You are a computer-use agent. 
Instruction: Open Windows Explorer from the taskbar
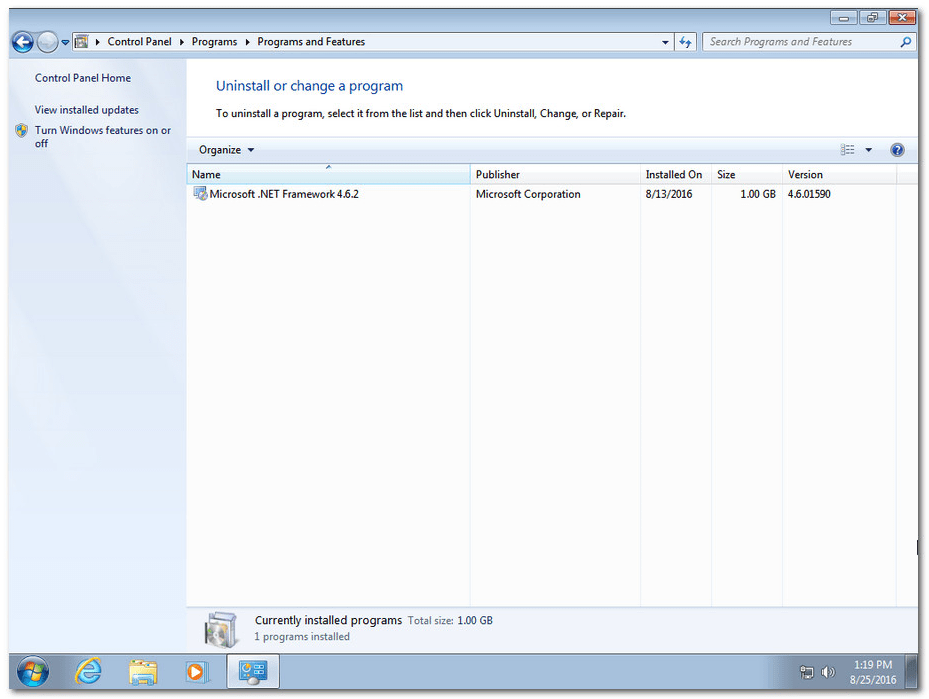click(143, 672)
